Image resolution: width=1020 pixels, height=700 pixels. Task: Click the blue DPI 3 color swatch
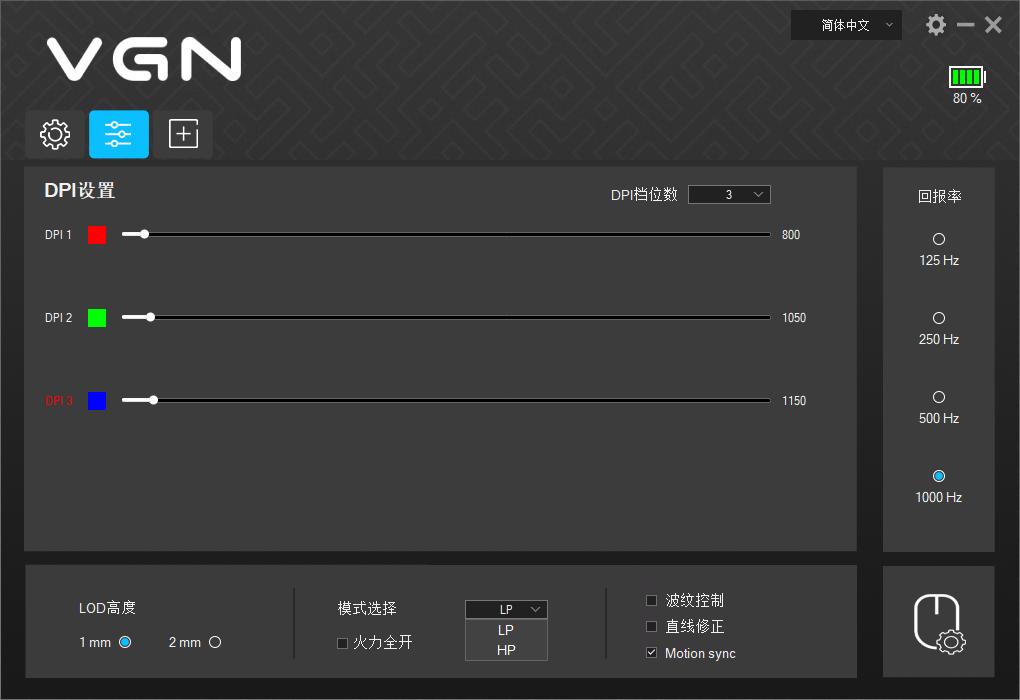97,401
